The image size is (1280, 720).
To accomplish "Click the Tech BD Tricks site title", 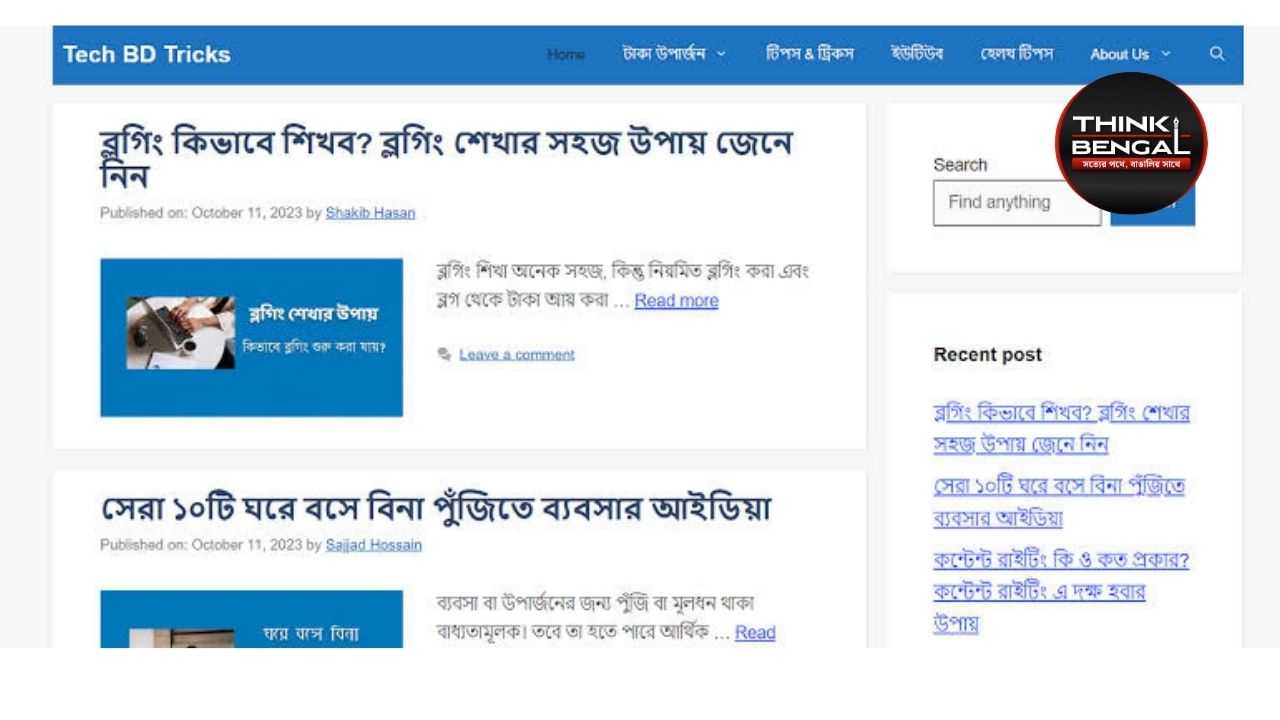I will point(147,54).
